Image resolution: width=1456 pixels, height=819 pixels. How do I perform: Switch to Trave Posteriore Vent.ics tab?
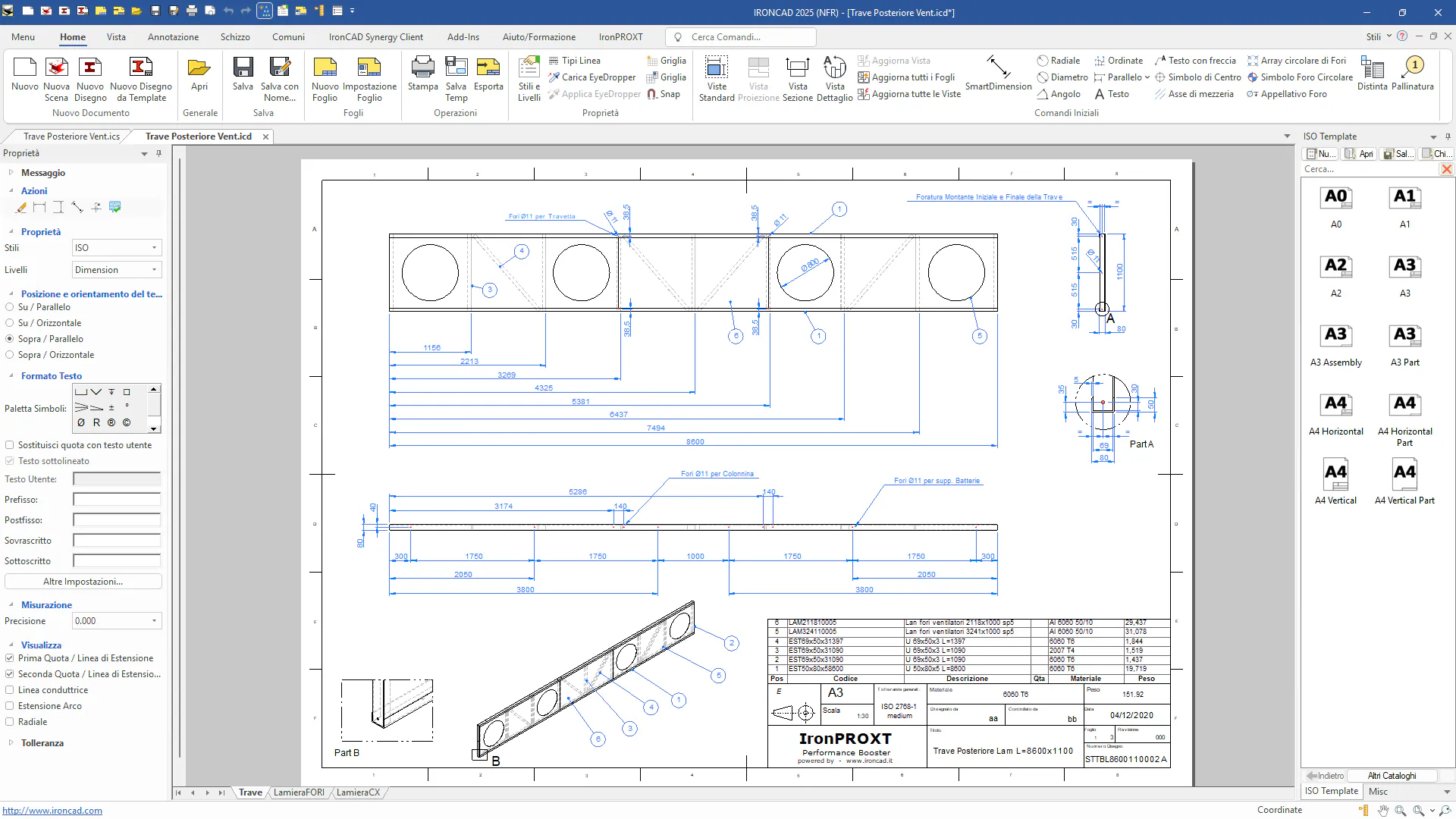[71, 136]
